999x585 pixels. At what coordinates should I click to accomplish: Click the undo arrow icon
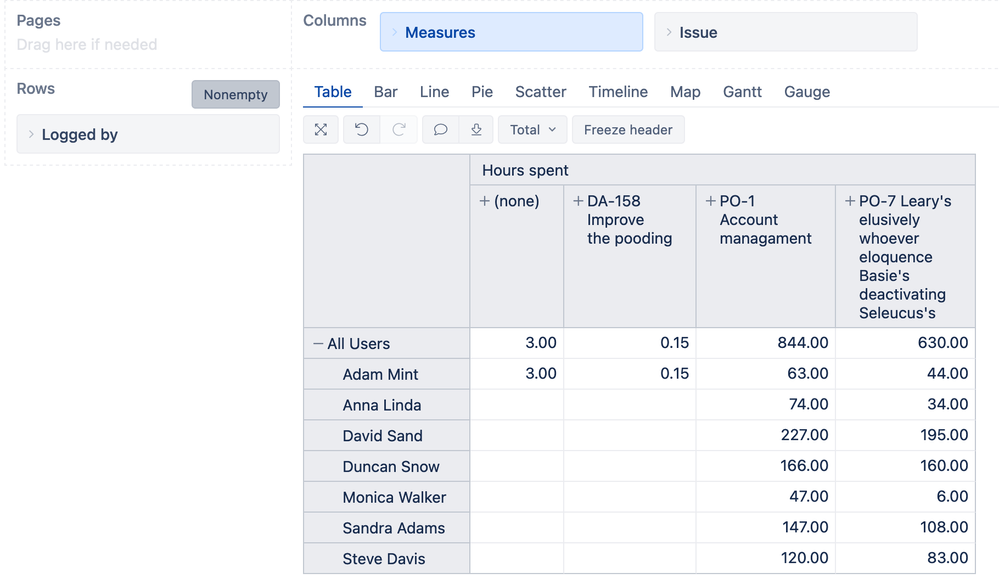tap(362, 130)
